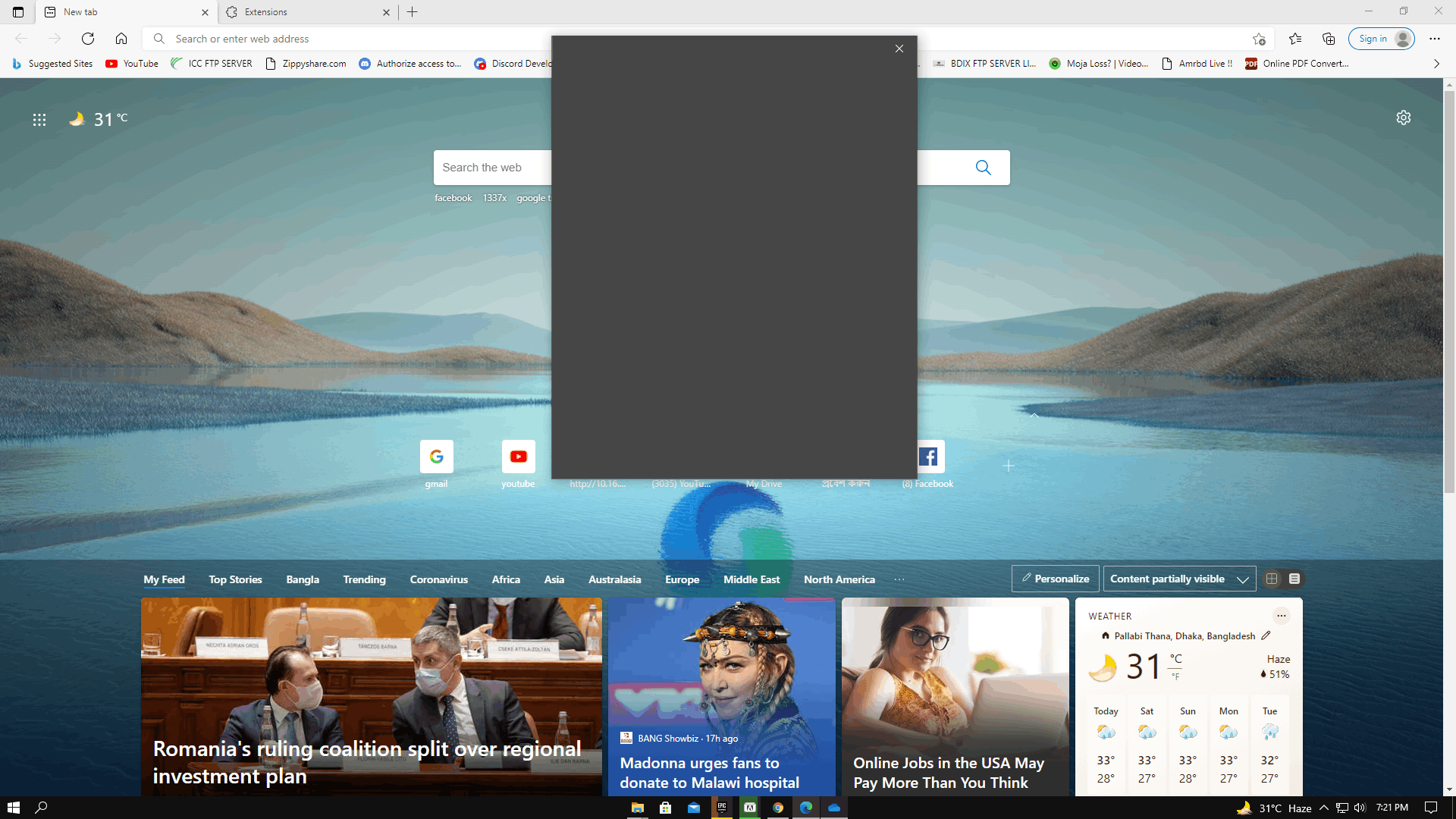This screenshot has width=1456, height=819.
Task: Select the Top Stories feed tab
Action: click(x=235, y=579)
